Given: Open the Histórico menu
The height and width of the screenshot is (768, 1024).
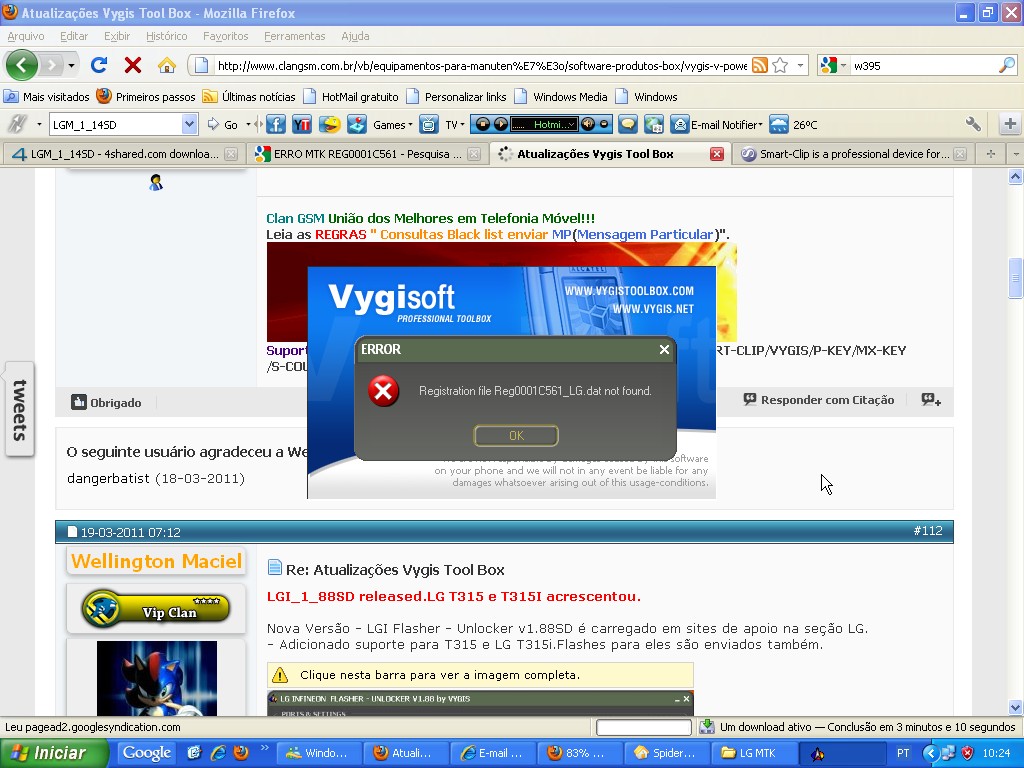Looking at the screenshot, I should click(x=167, y=36).
